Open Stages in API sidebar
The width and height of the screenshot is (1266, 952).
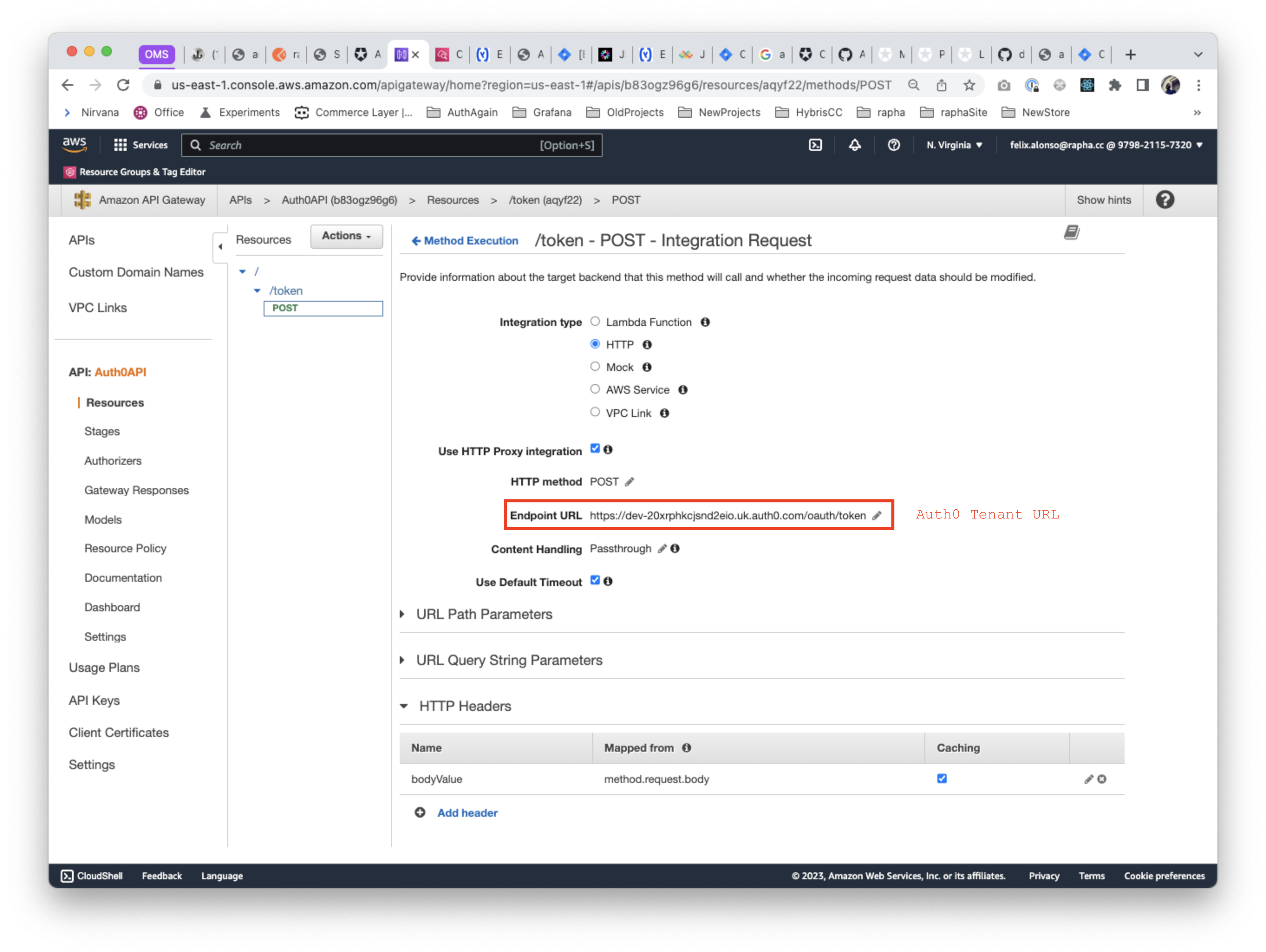tap(102, 431)
